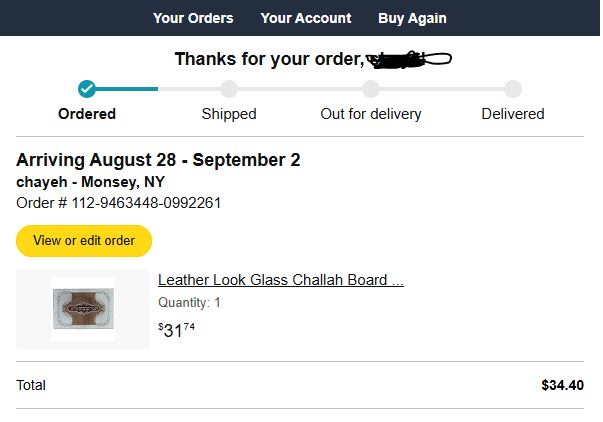The image size is (603, 422).
Task: Click the Delivered step circle
Action: click(513, 89)
